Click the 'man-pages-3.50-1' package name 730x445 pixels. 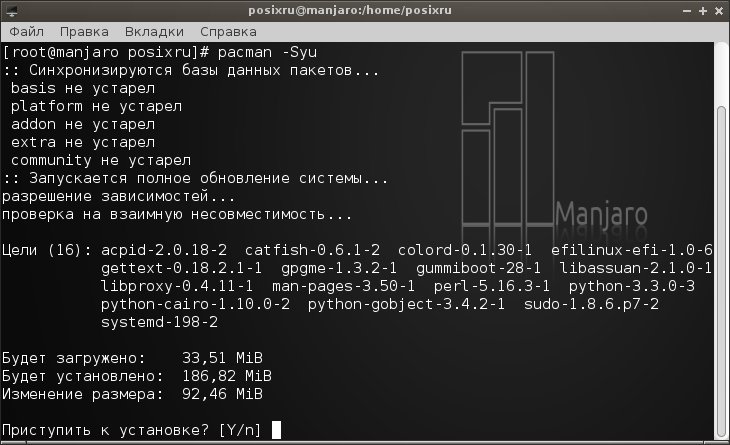[343, 286]
